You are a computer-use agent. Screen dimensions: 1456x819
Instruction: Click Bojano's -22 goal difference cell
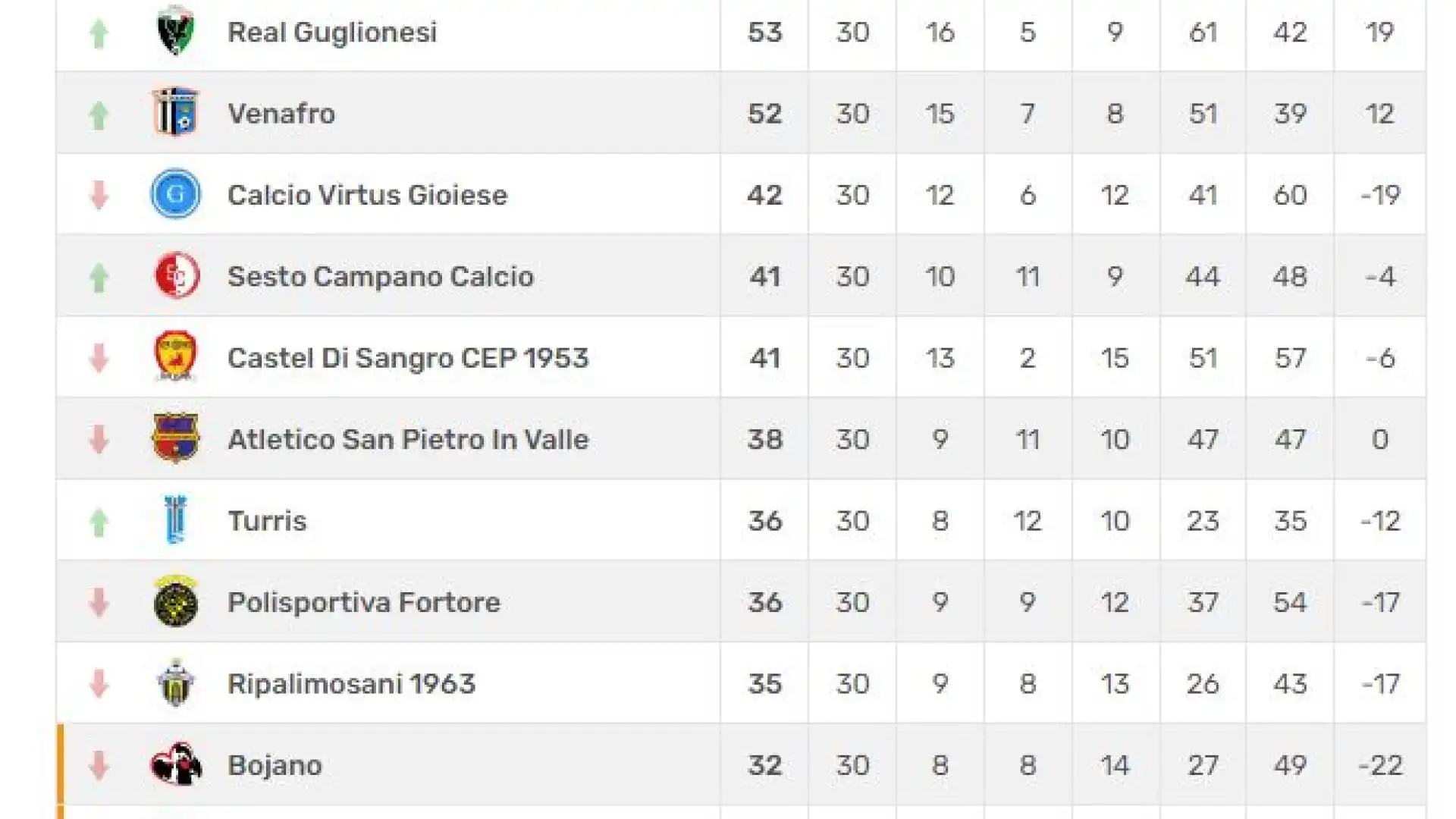1380,764
